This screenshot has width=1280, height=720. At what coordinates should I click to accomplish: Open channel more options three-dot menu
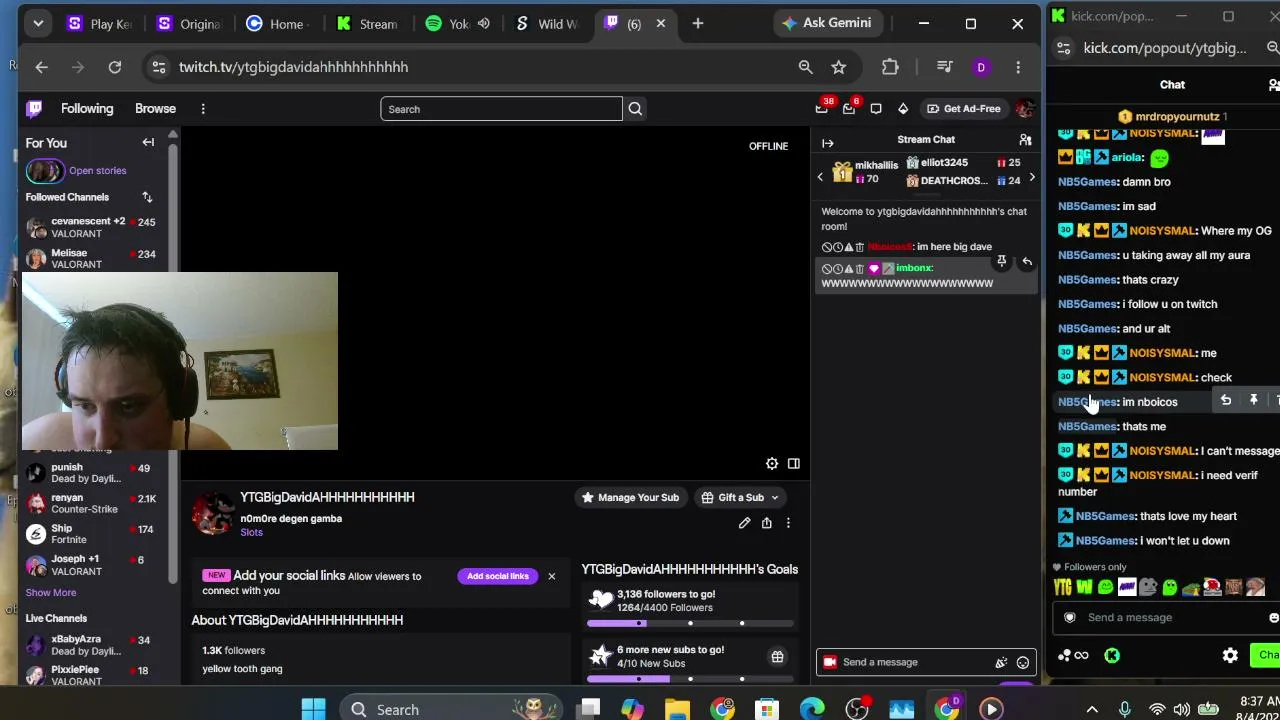pos(788,523)
